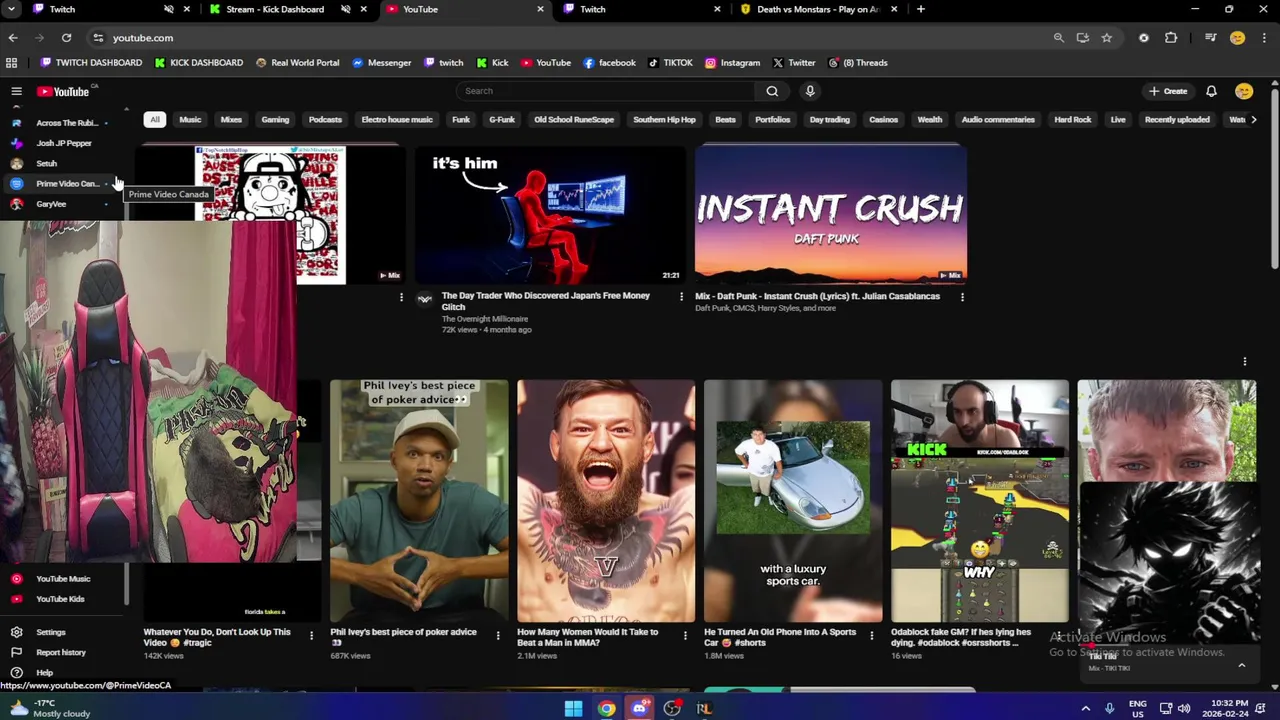Open the taskbar weather widget
This screenshot has width=1280, height=720.
[50, 708]
